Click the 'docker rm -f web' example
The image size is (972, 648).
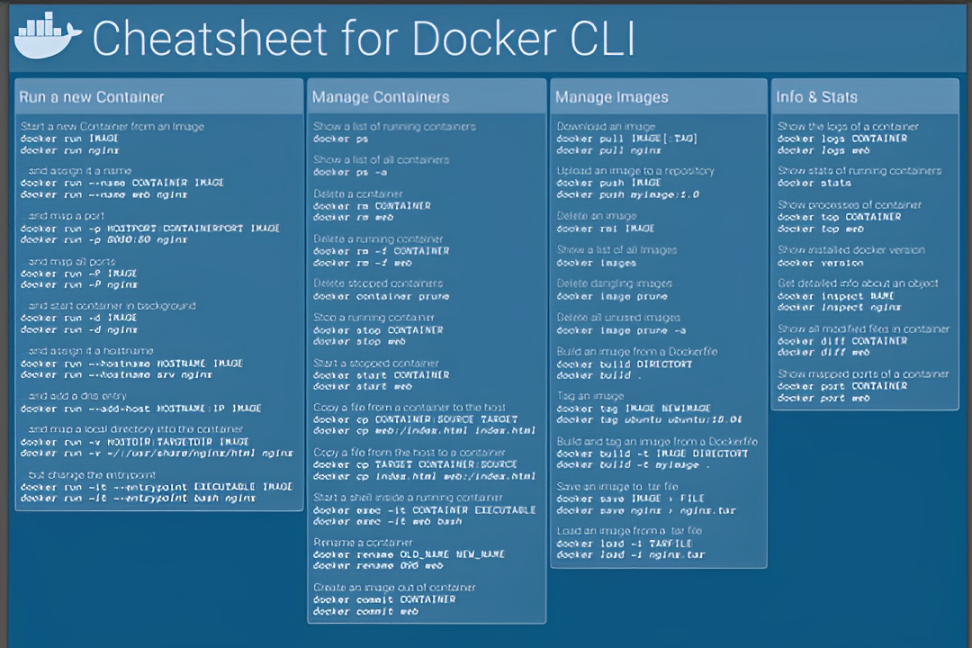pos(362,263)
